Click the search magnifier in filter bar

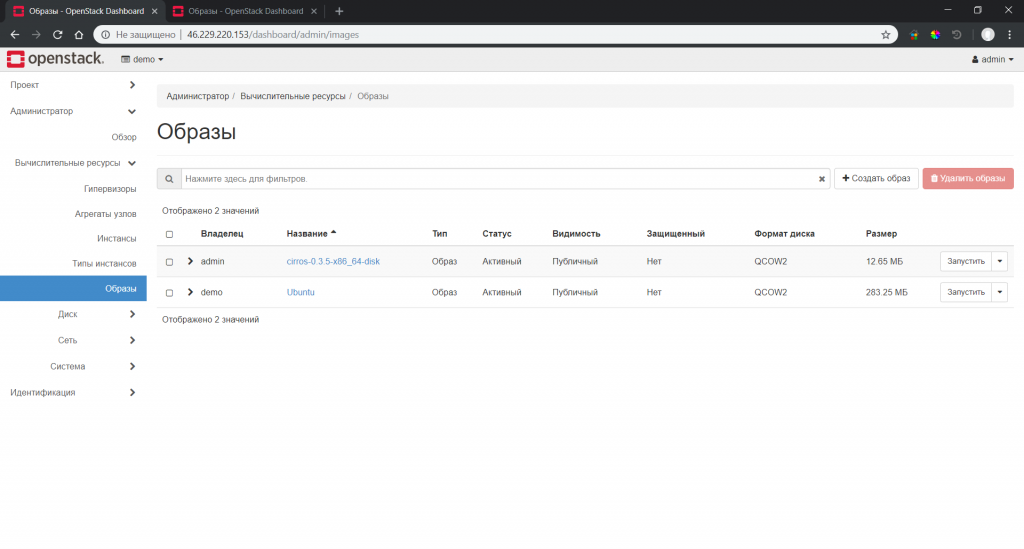(x=169, y=179)
